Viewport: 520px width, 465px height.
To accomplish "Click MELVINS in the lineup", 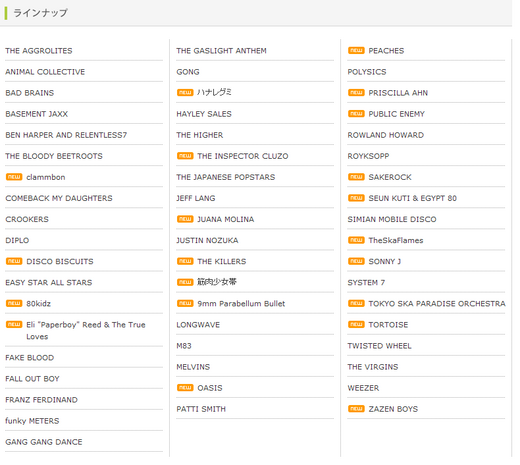I will coord(193,367).
